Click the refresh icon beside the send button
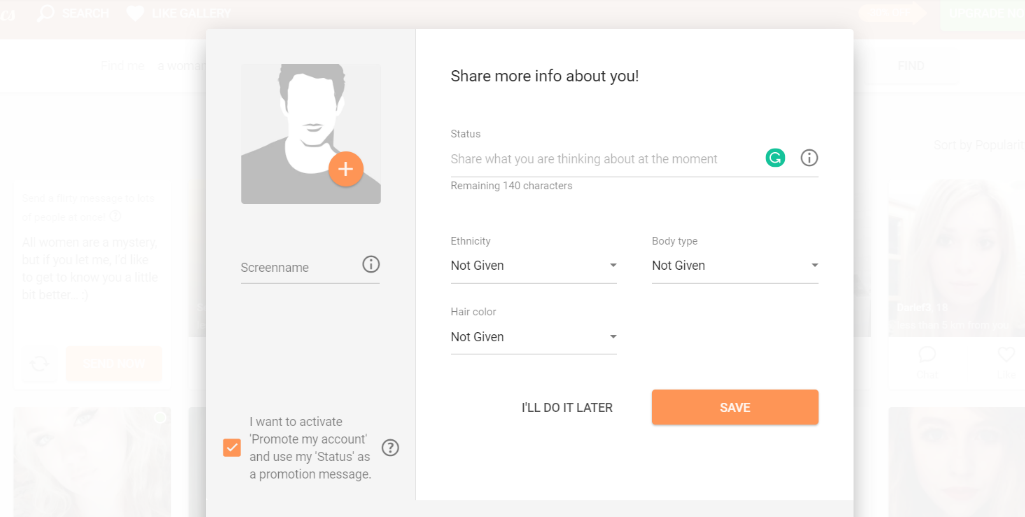1025x517 pixels. [39, 364]
